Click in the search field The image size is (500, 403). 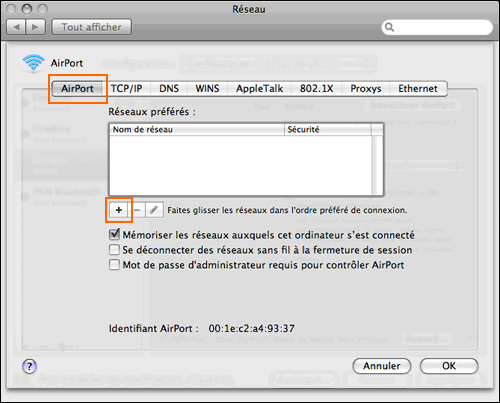coord(437,27)
